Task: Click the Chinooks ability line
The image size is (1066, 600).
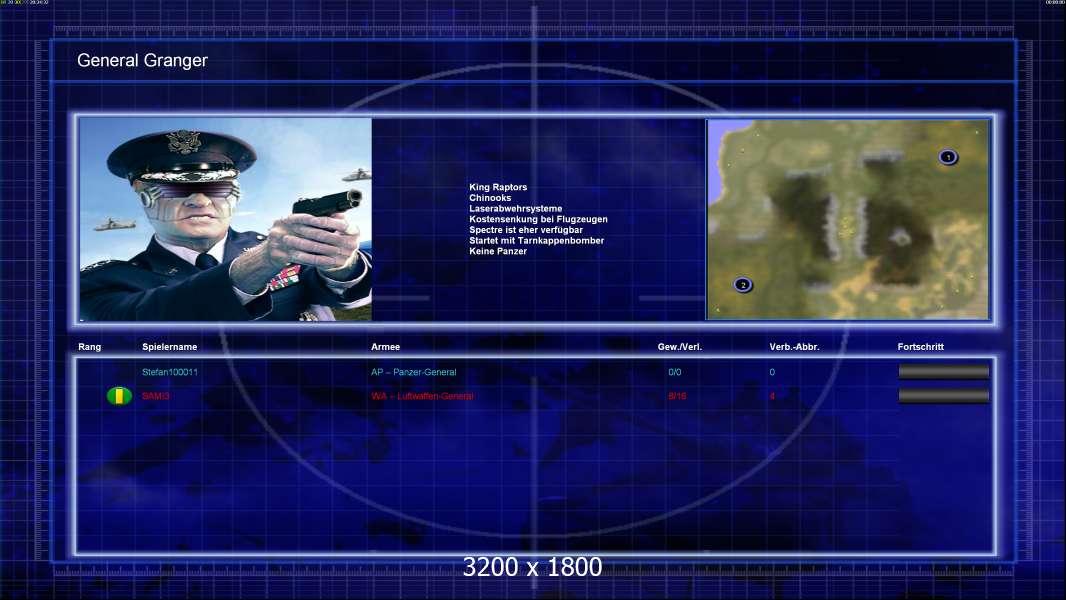Action: coord(490,198)
